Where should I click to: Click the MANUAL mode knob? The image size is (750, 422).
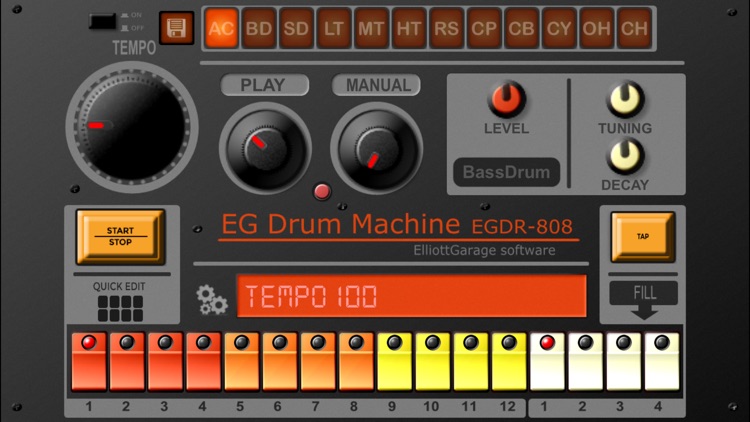pos(377,148)
